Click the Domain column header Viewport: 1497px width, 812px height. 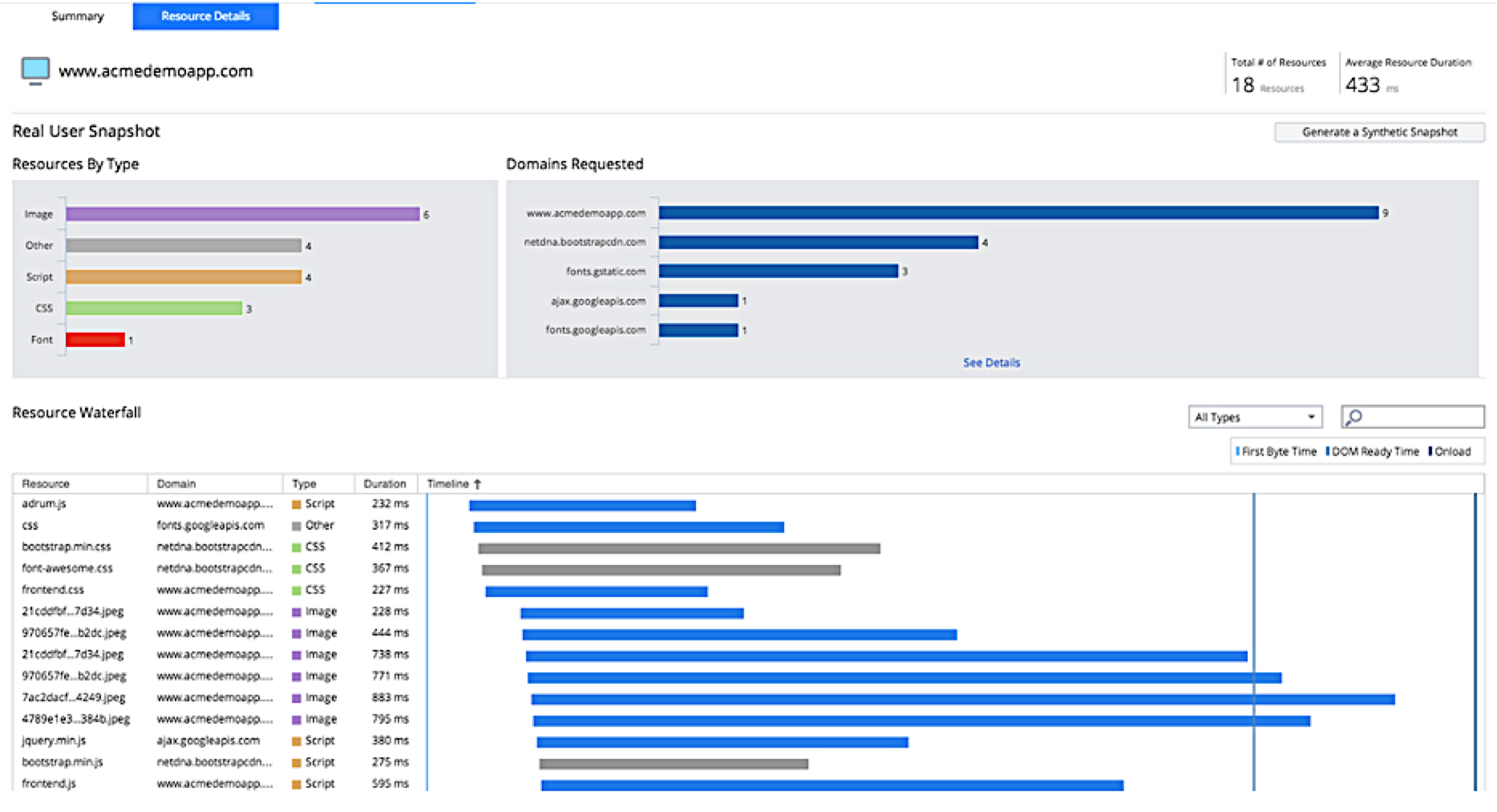(176, 484)
